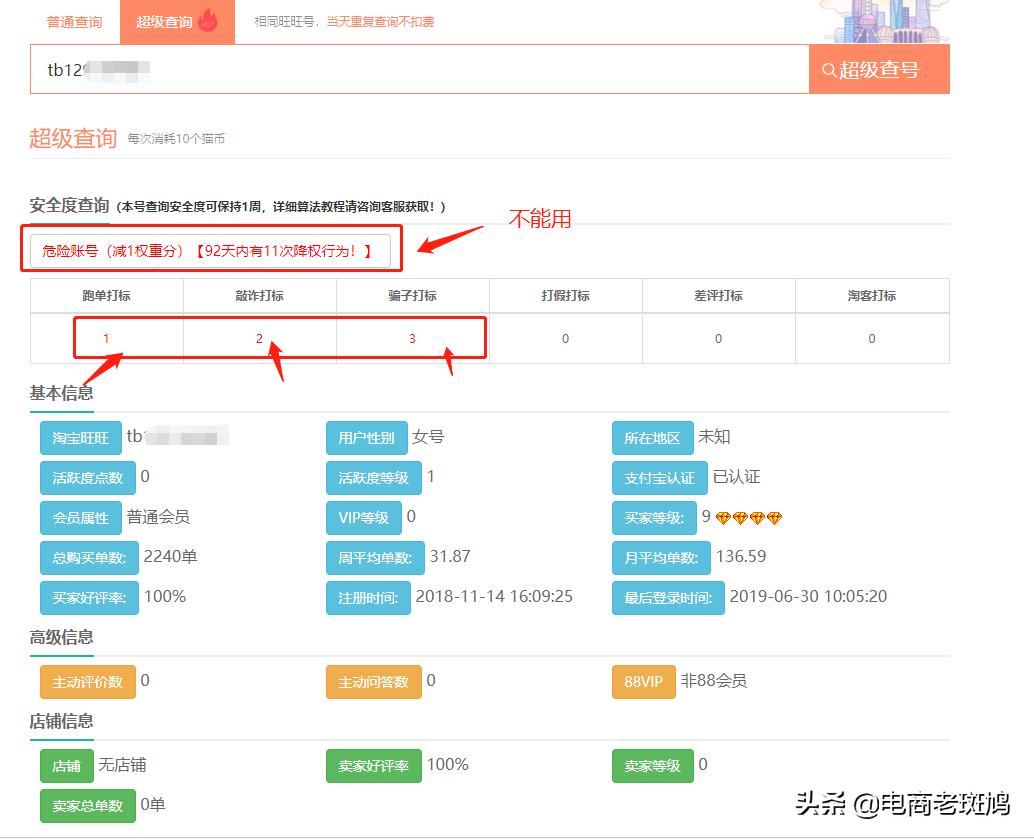This screenshot has height=840, width=1034.
Task: Click the blue 淘宝旺旺 badge
Action: tap(80, 437)
